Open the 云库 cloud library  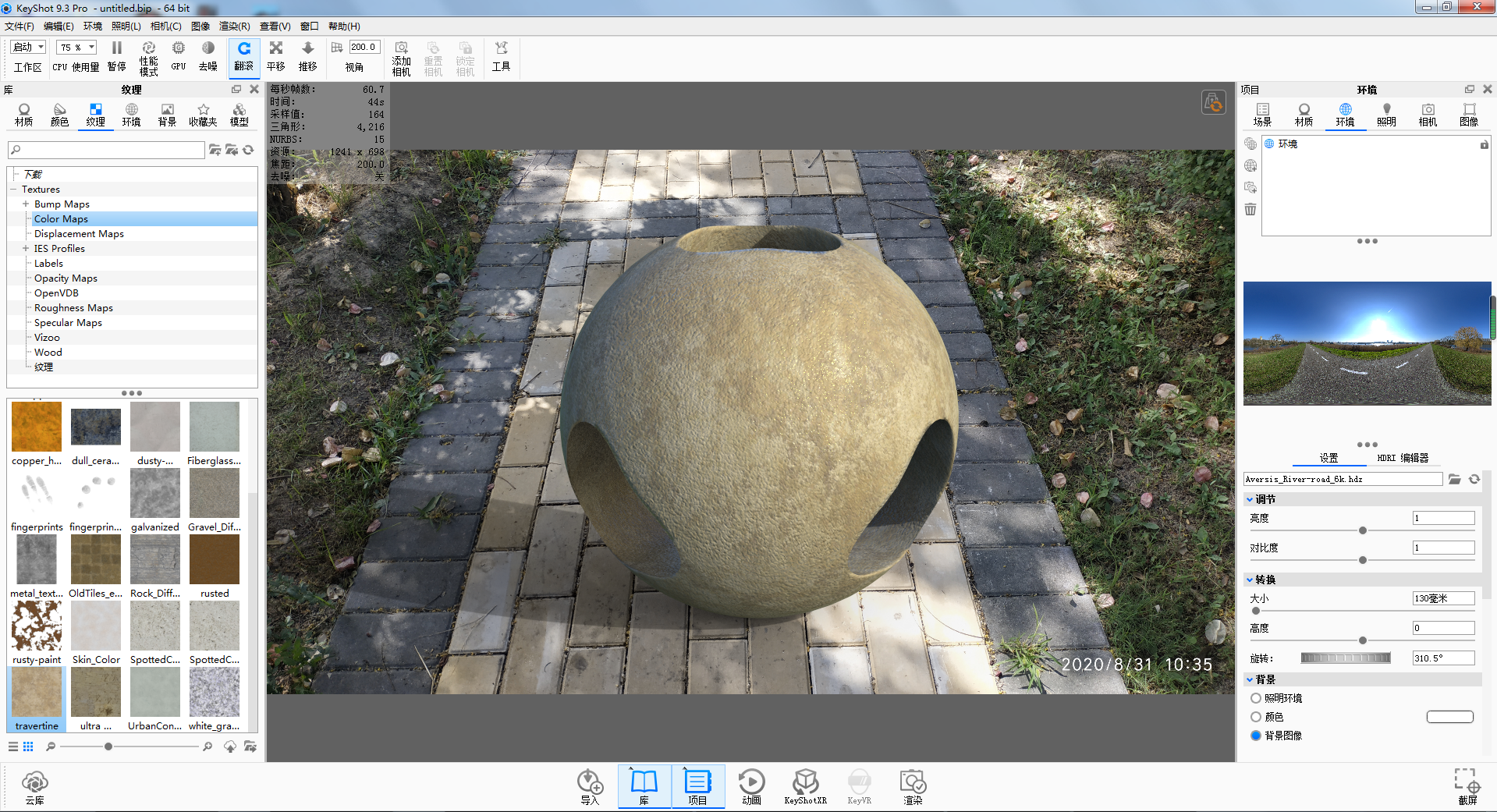(x=35, y=788)
